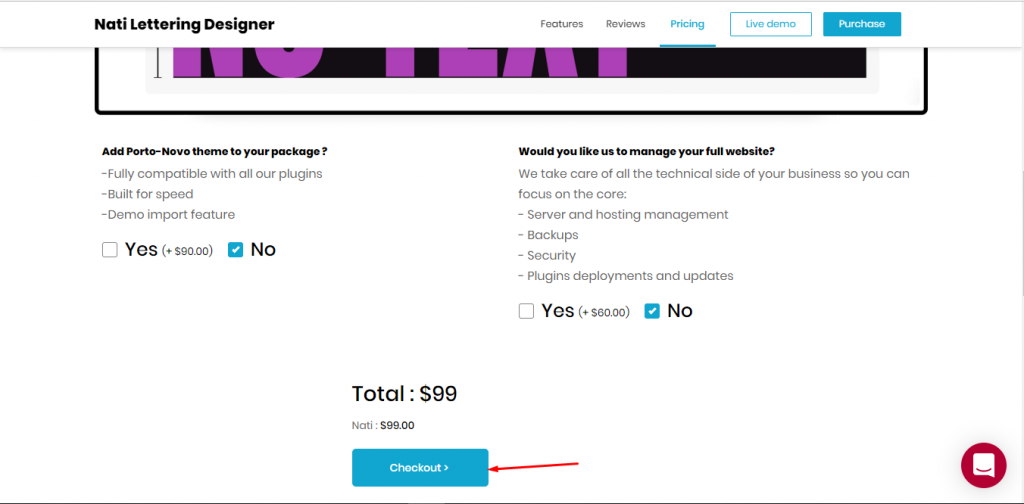Open the chat widget icon

click(983, 465)
